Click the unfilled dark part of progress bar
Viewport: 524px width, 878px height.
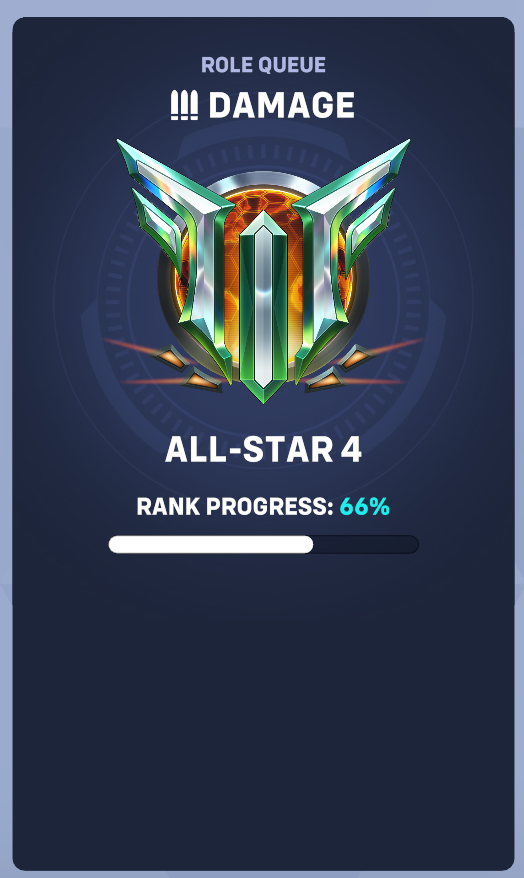(x=366, y=544)
